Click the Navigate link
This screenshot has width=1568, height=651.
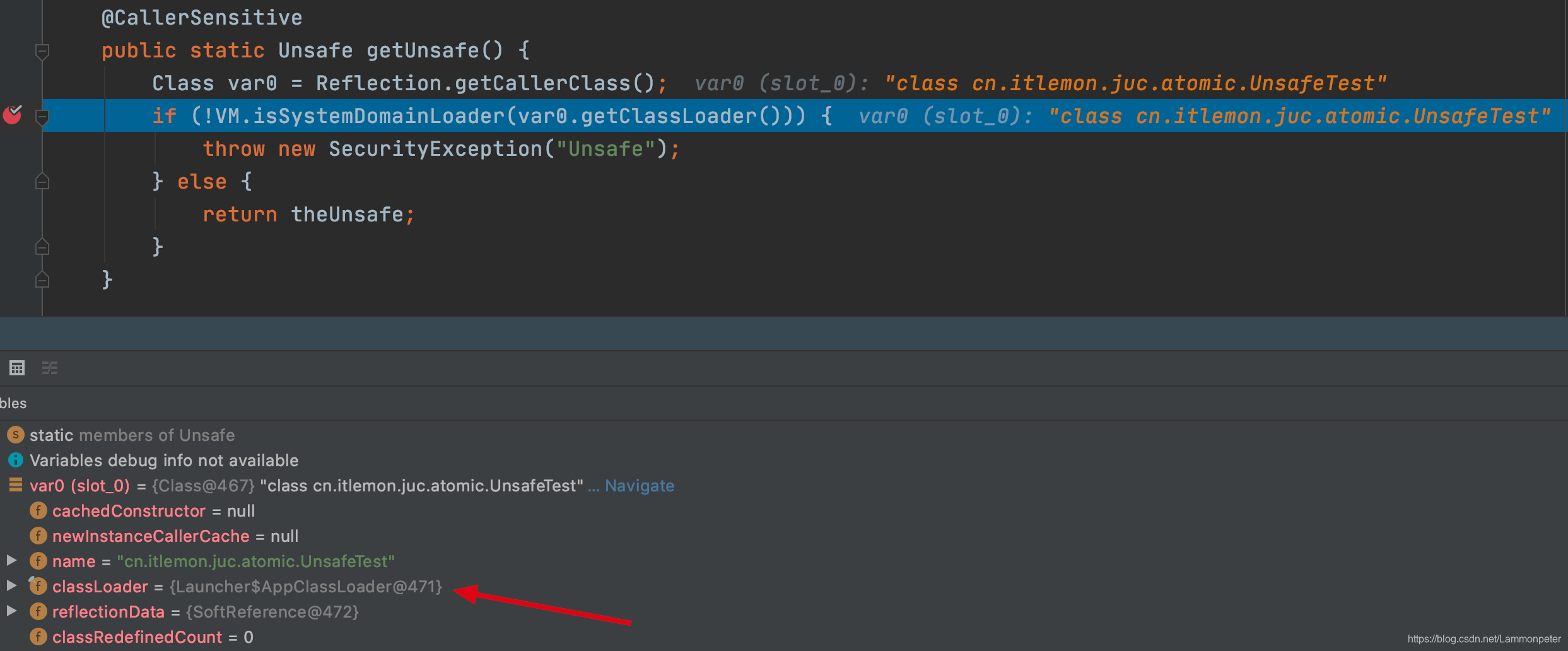(x=640, y=486)
